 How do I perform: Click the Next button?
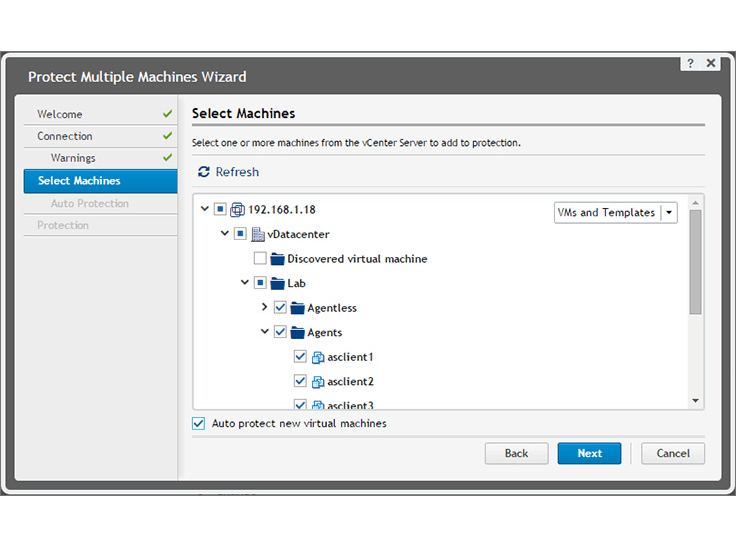point(589,453)
